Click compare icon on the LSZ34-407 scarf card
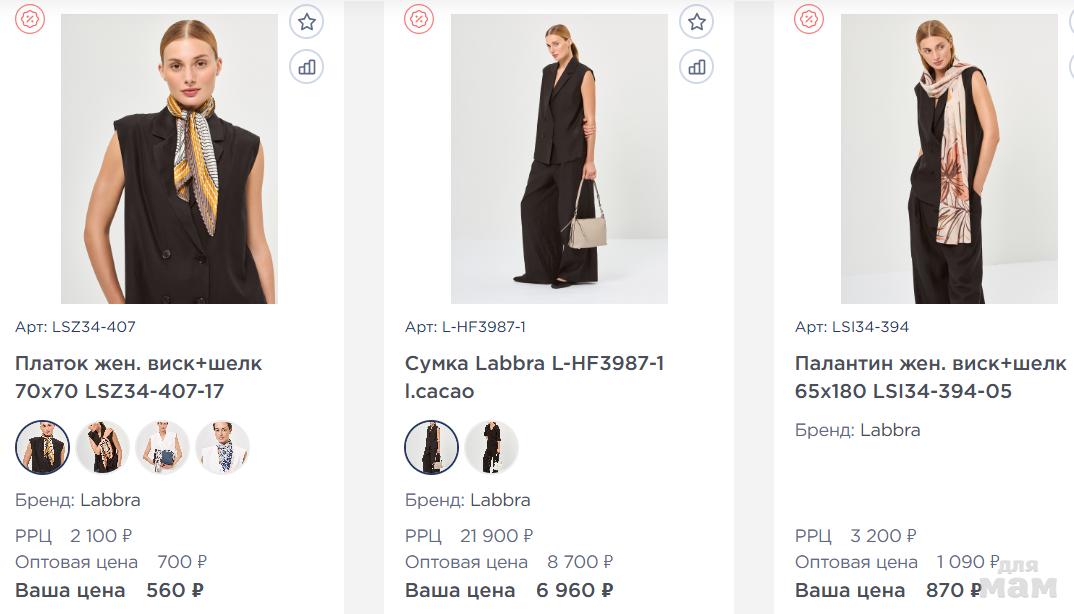 point(307,67)
